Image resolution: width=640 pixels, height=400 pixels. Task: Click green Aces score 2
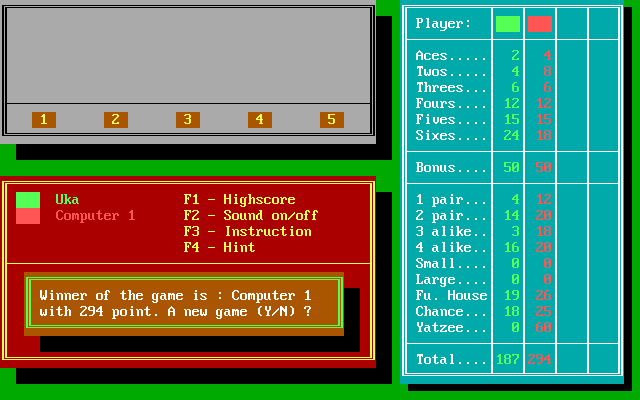(516, 56)
